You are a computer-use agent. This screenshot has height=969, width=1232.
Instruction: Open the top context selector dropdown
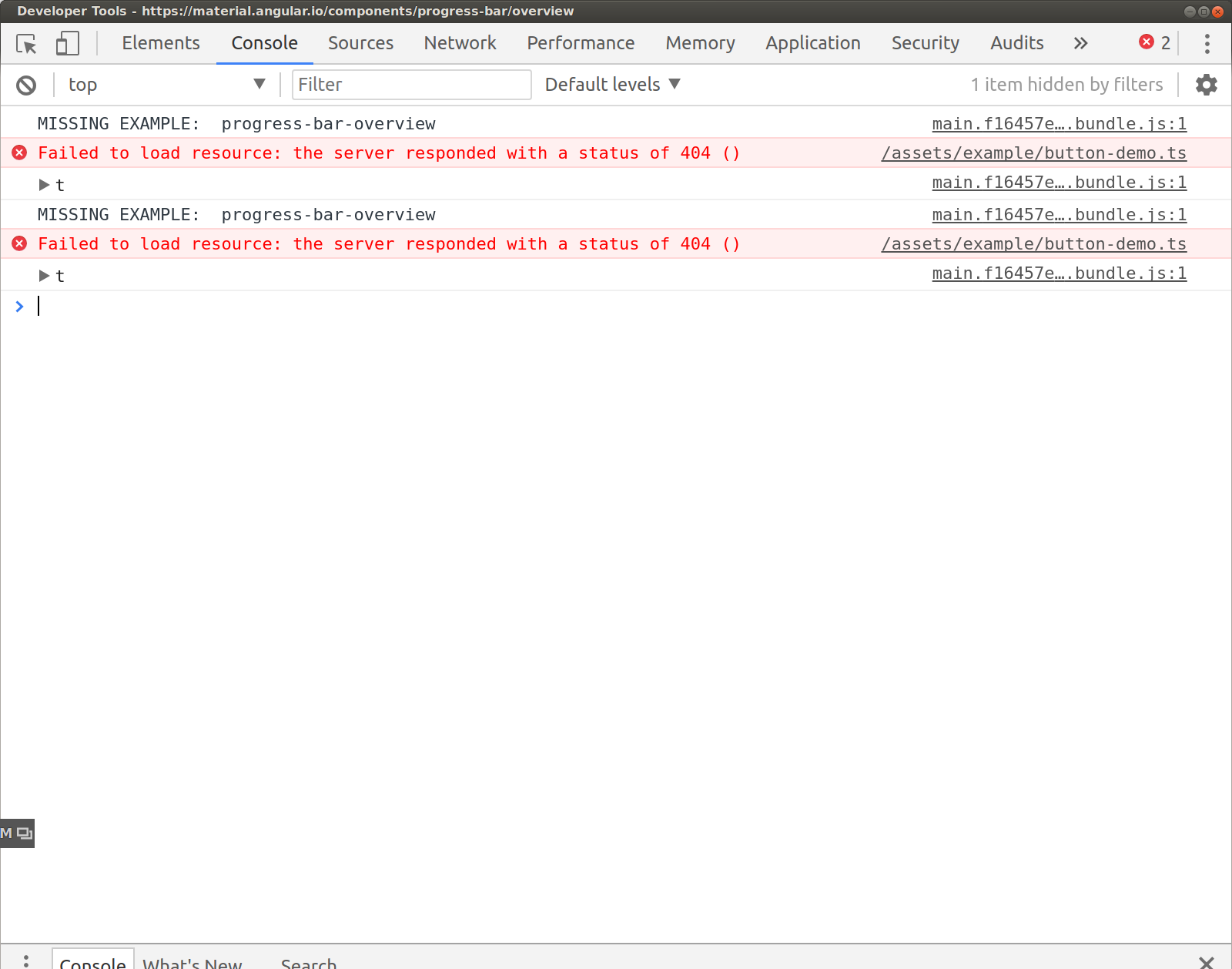coord(166,85)
